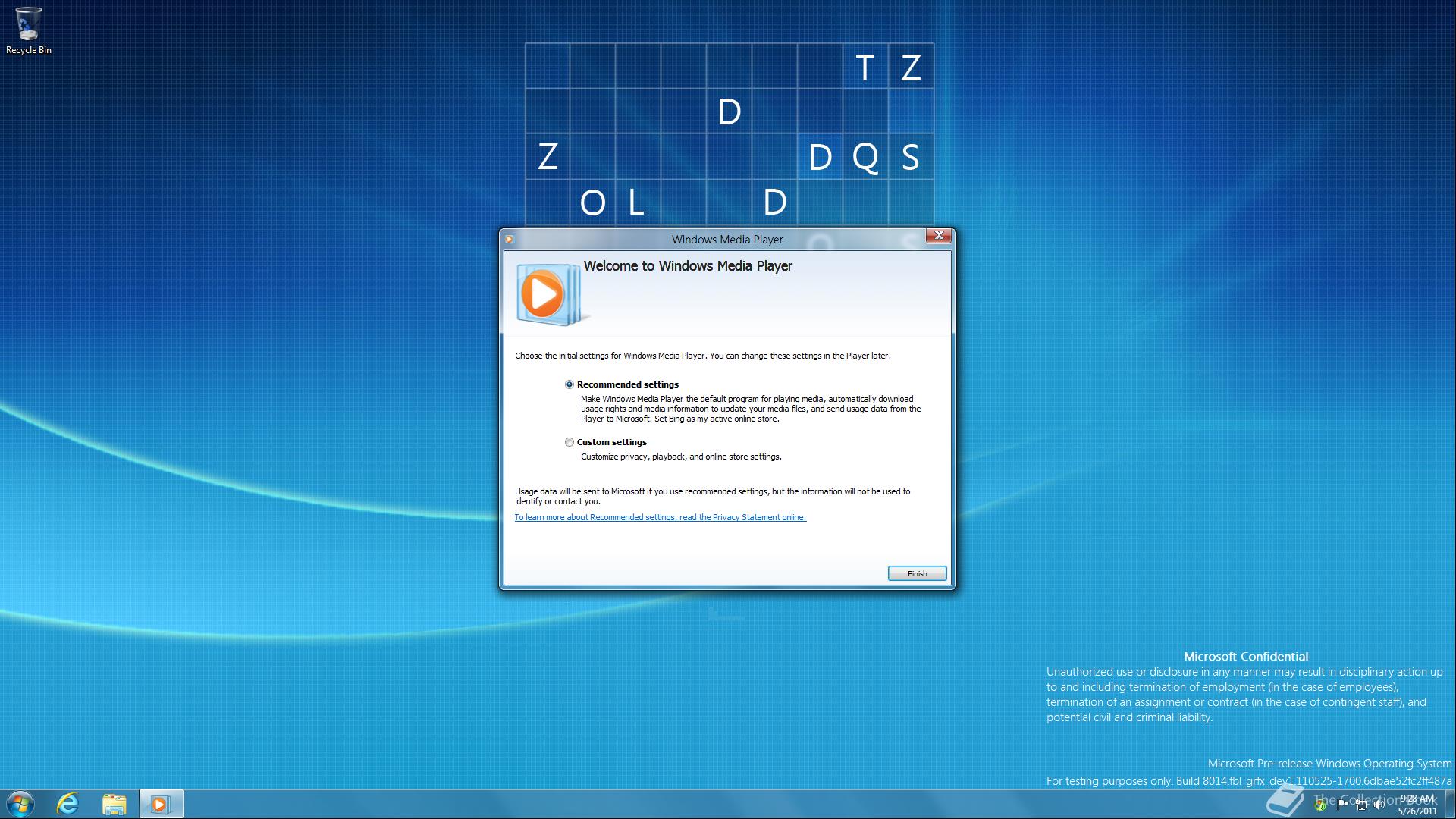Choose the Custom settings option
The image size is (1456, 819).
[570, 442]
